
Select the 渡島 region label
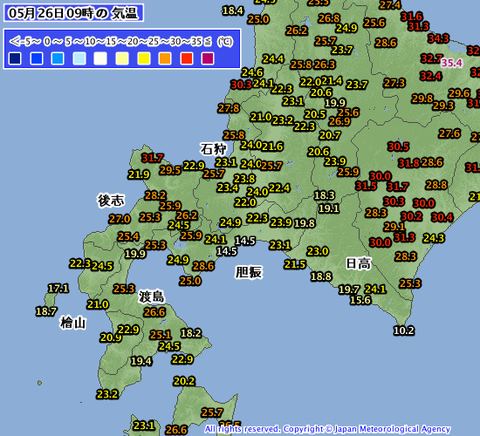152,297
